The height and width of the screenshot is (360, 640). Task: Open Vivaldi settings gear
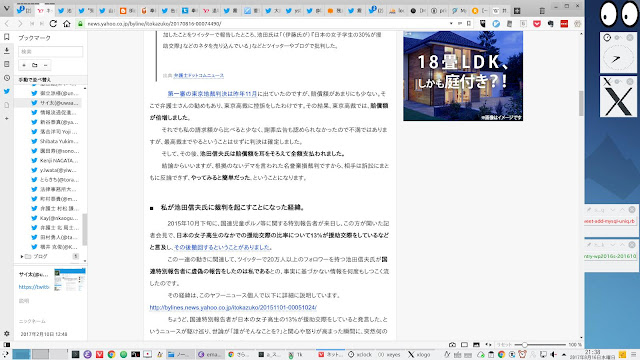(7, 333)
